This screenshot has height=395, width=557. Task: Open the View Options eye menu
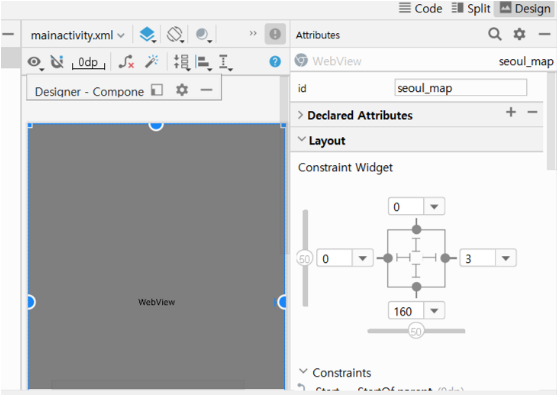pos(35,62)
